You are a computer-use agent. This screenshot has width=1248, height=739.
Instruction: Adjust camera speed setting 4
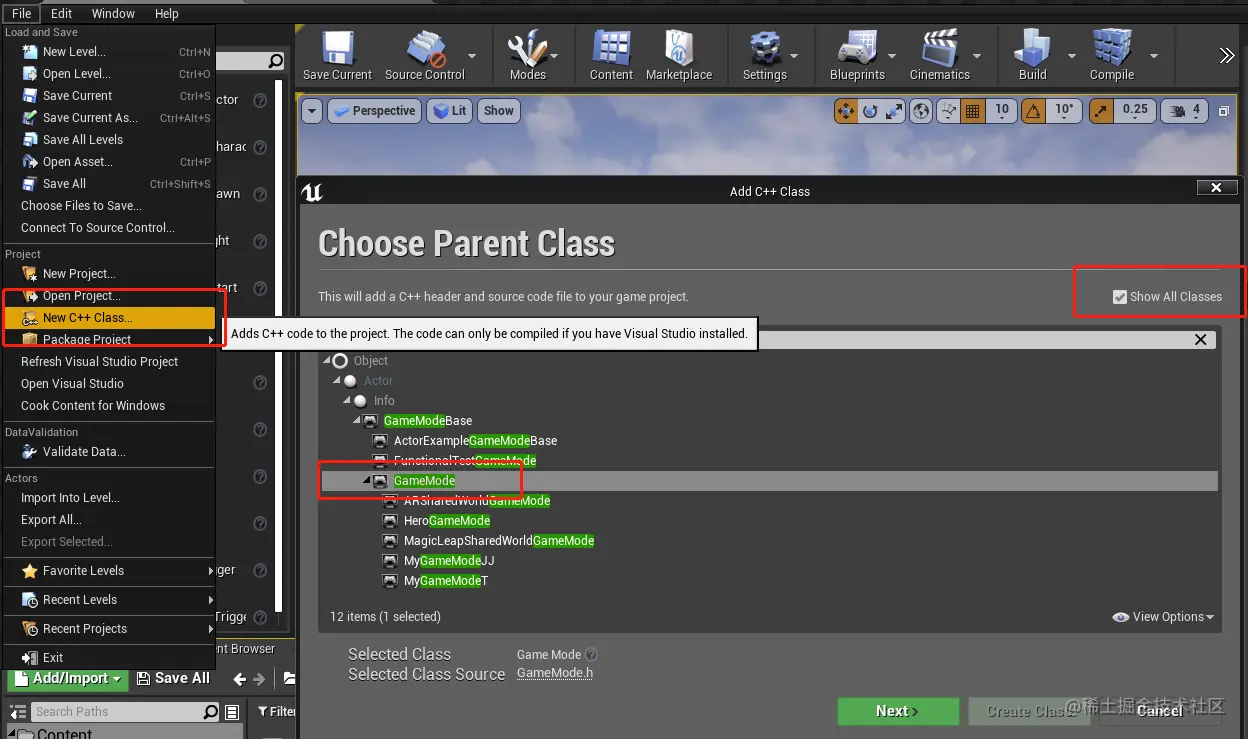[1186, 111]
